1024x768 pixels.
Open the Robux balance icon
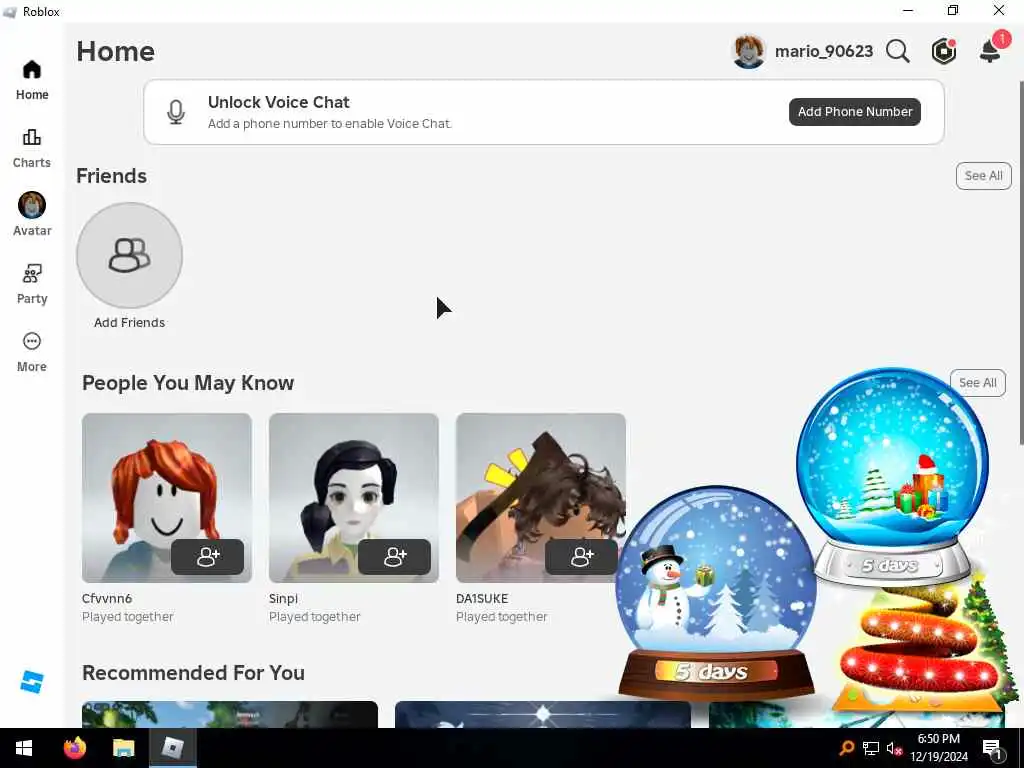point(944,51)
